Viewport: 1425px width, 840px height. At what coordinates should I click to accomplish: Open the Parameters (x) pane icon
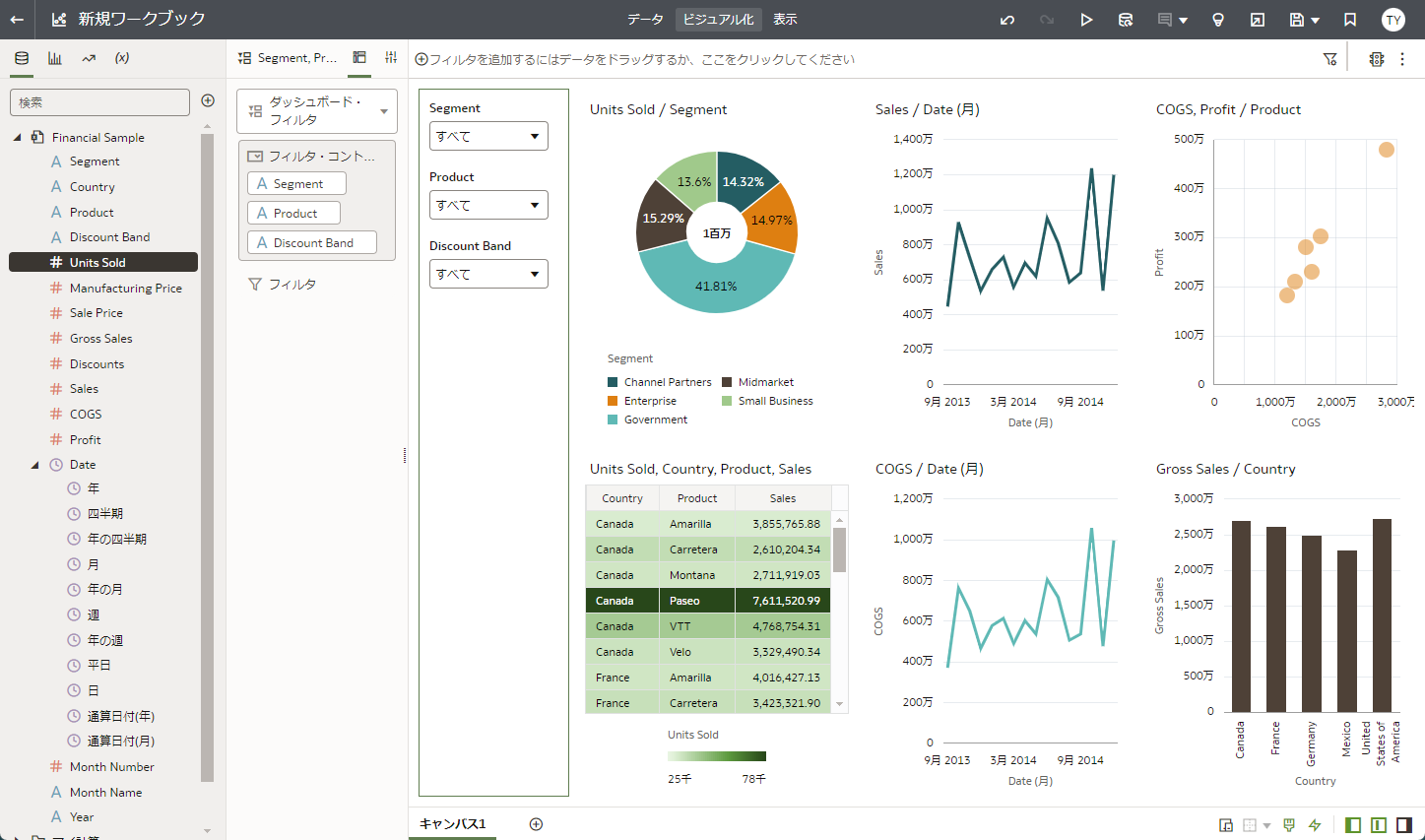tap(122, 58)
